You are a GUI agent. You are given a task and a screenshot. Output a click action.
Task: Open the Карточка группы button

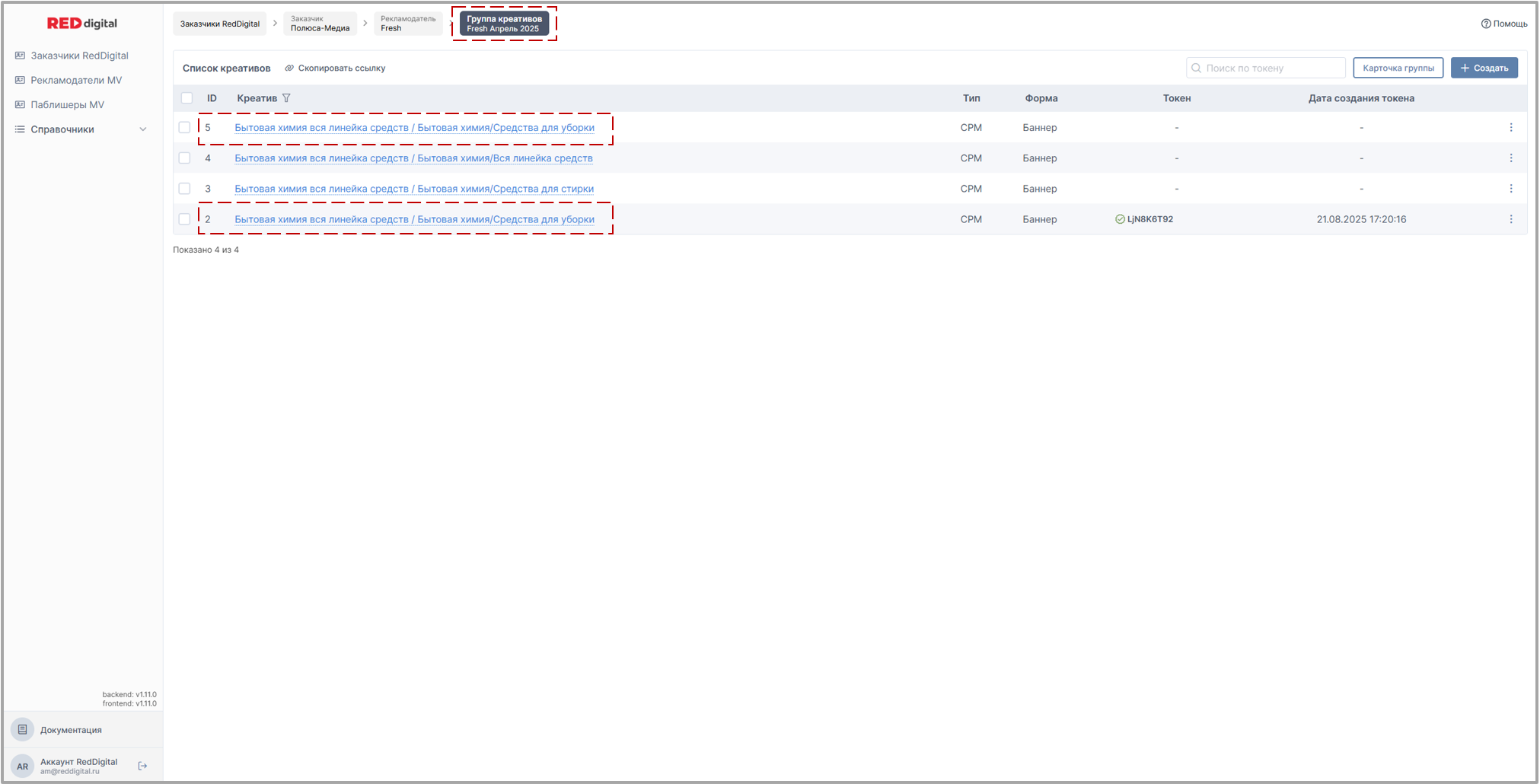click(x=1398, y=68)
